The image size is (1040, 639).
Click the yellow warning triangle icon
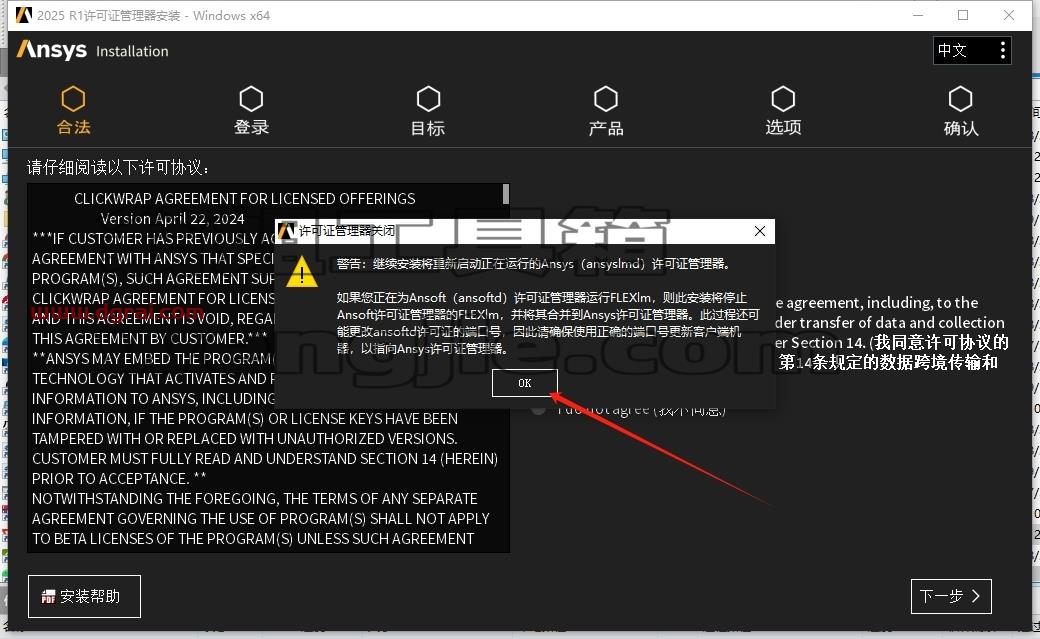click(302, 271)
